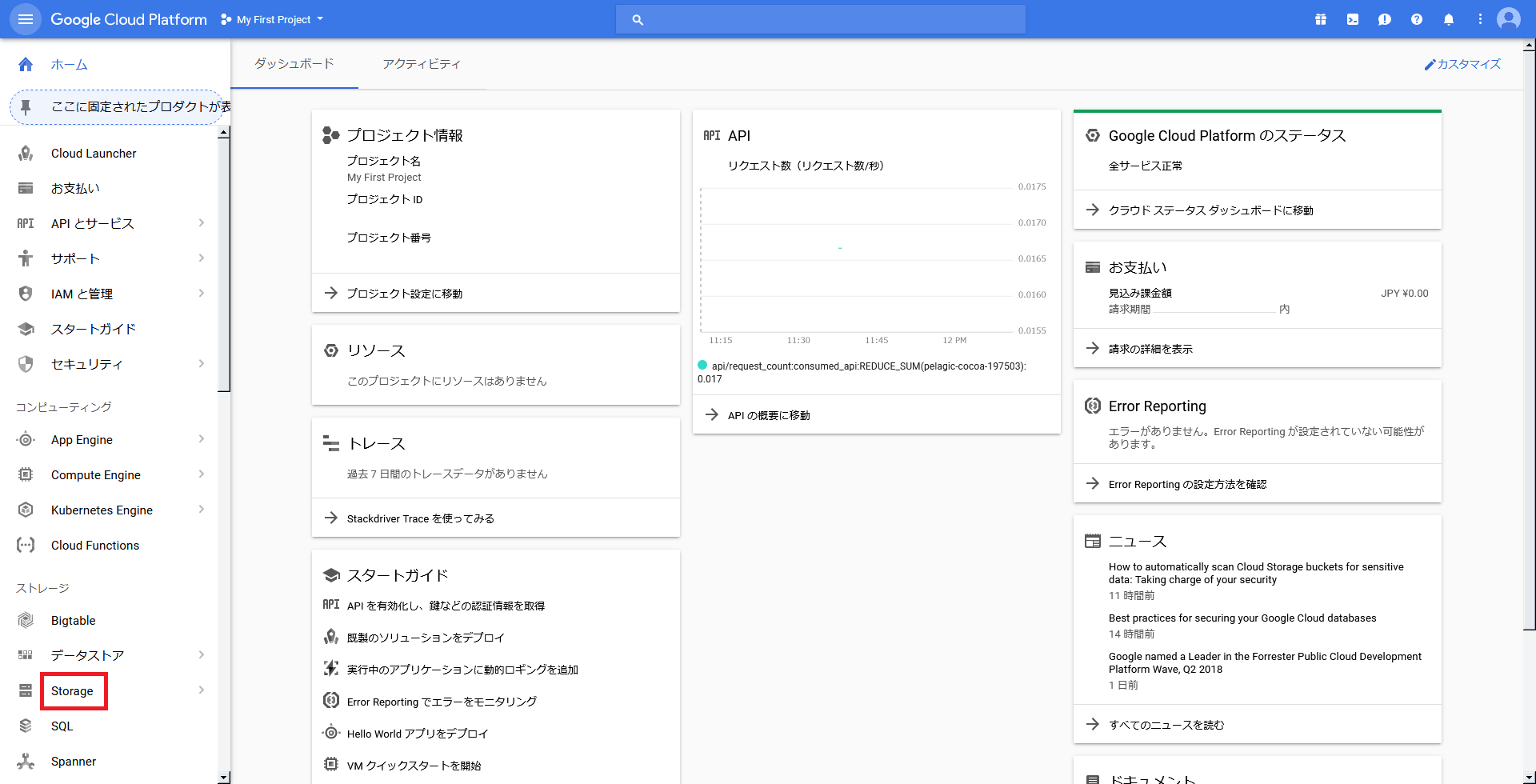Viewport: 1536px width, 784px height.
Task: Click the Spanner icon
Action: click(x=26, y=761)
